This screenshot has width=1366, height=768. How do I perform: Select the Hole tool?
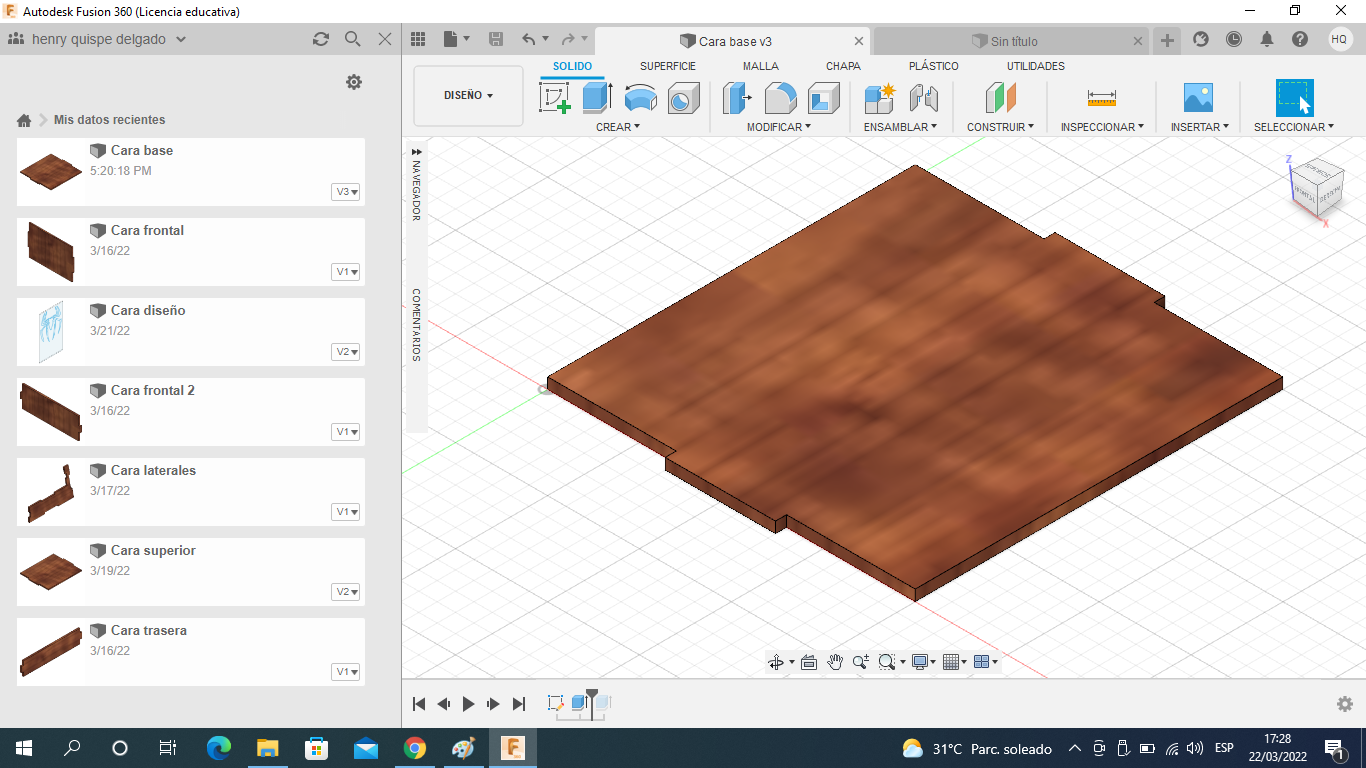coord(683,98)
